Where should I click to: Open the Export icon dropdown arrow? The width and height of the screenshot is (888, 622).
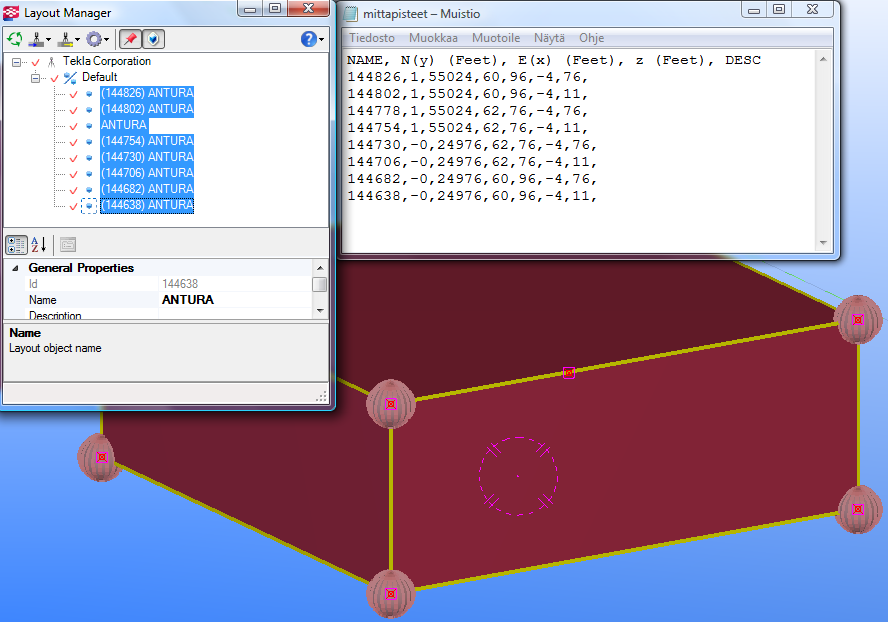point(77,40)
